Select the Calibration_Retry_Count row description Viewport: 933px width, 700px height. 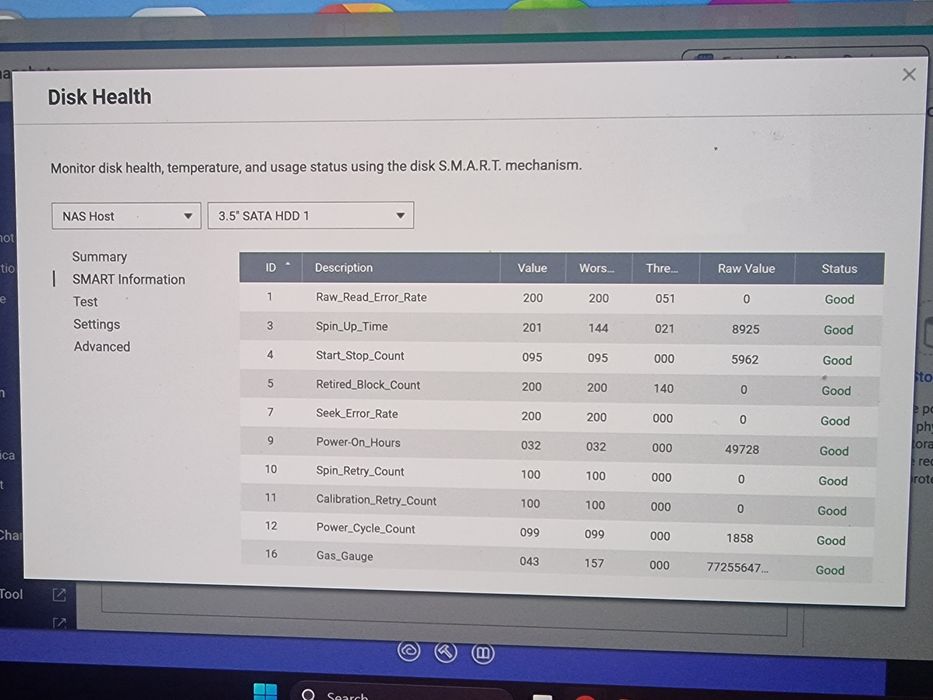(x=376, y=500)
